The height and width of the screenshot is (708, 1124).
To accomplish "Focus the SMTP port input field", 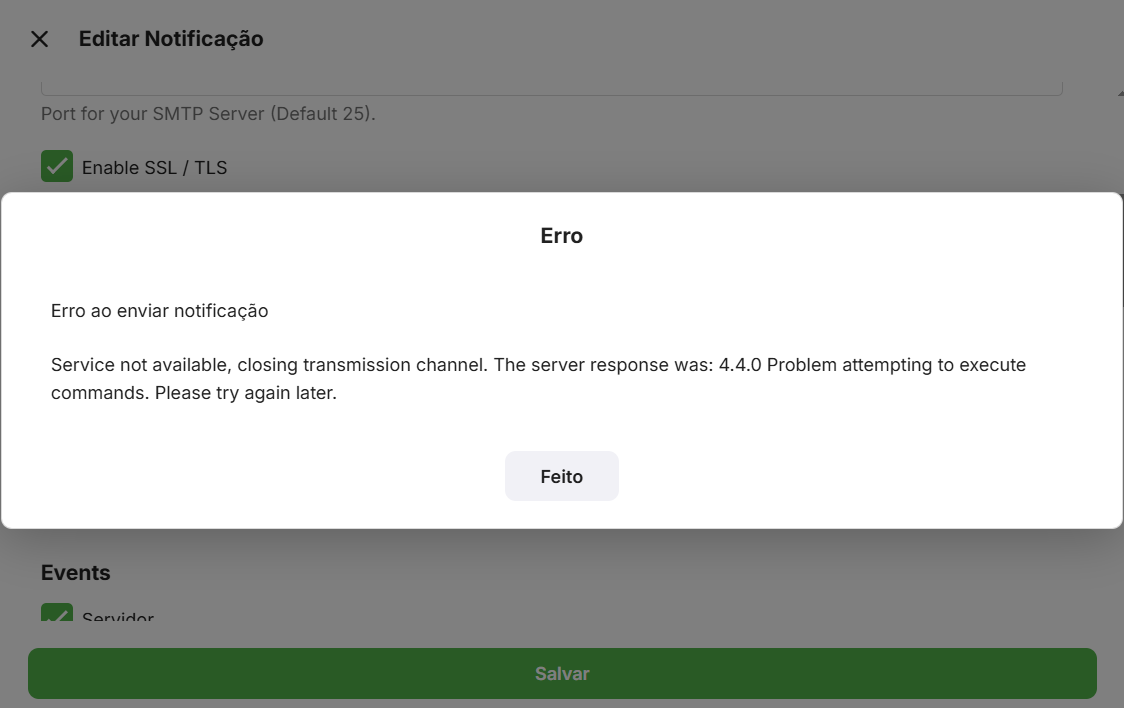I will 550,82.
